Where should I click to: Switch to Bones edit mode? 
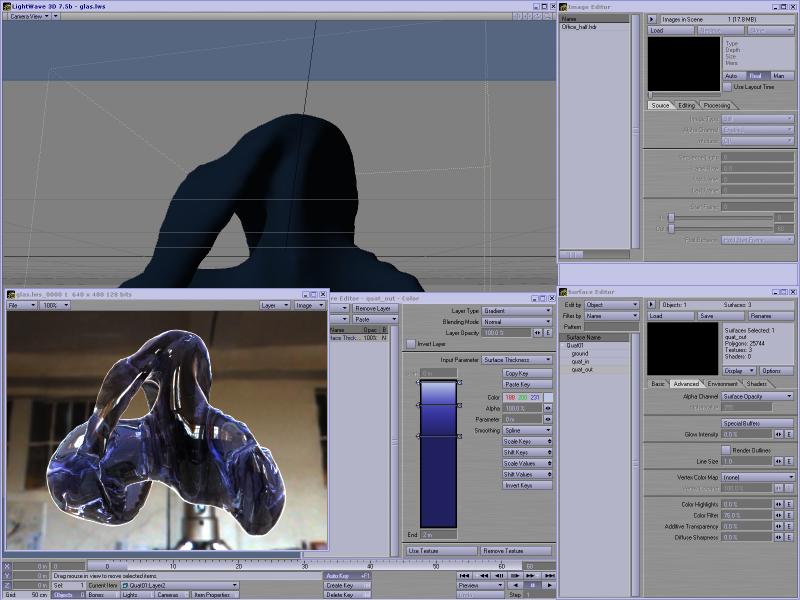click(x=102, y=595)
